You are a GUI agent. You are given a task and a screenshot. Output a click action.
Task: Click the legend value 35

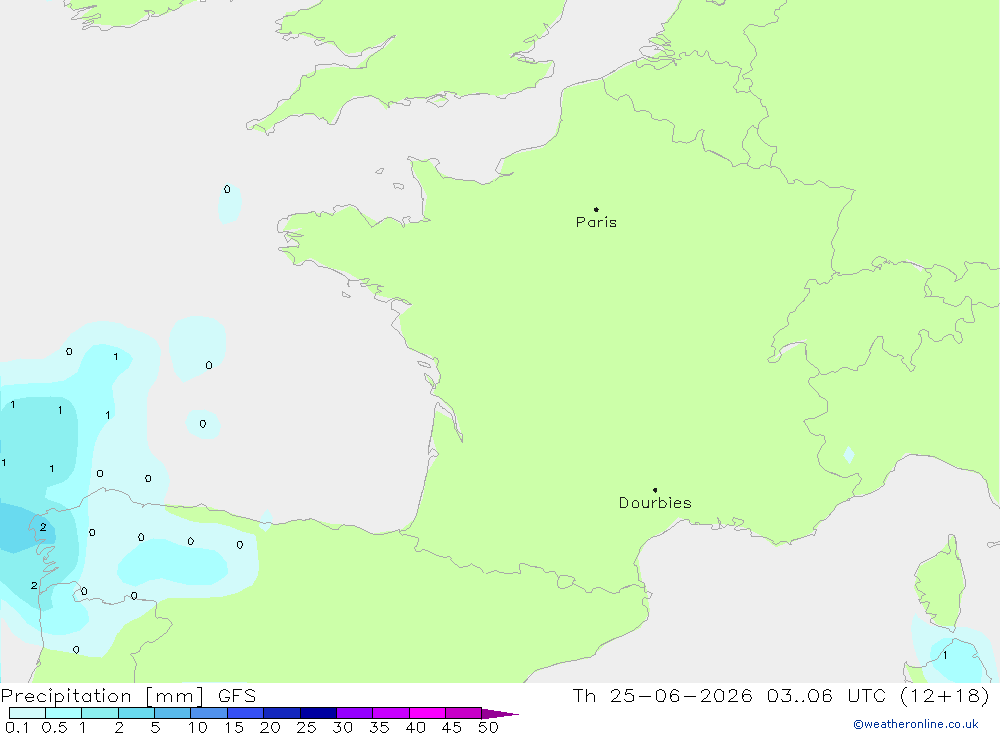379,727
